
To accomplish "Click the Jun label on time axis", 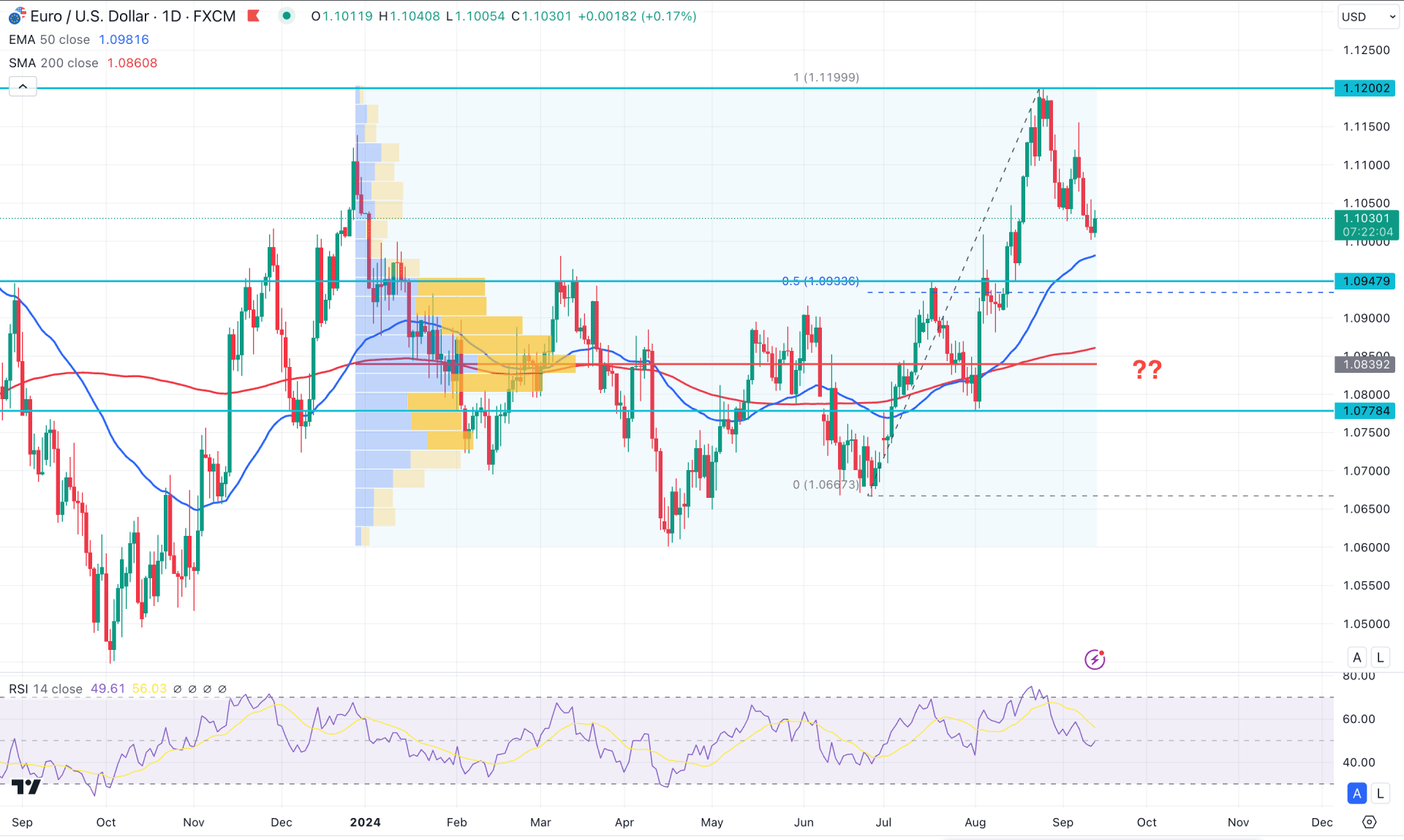I will click(804, 822).
